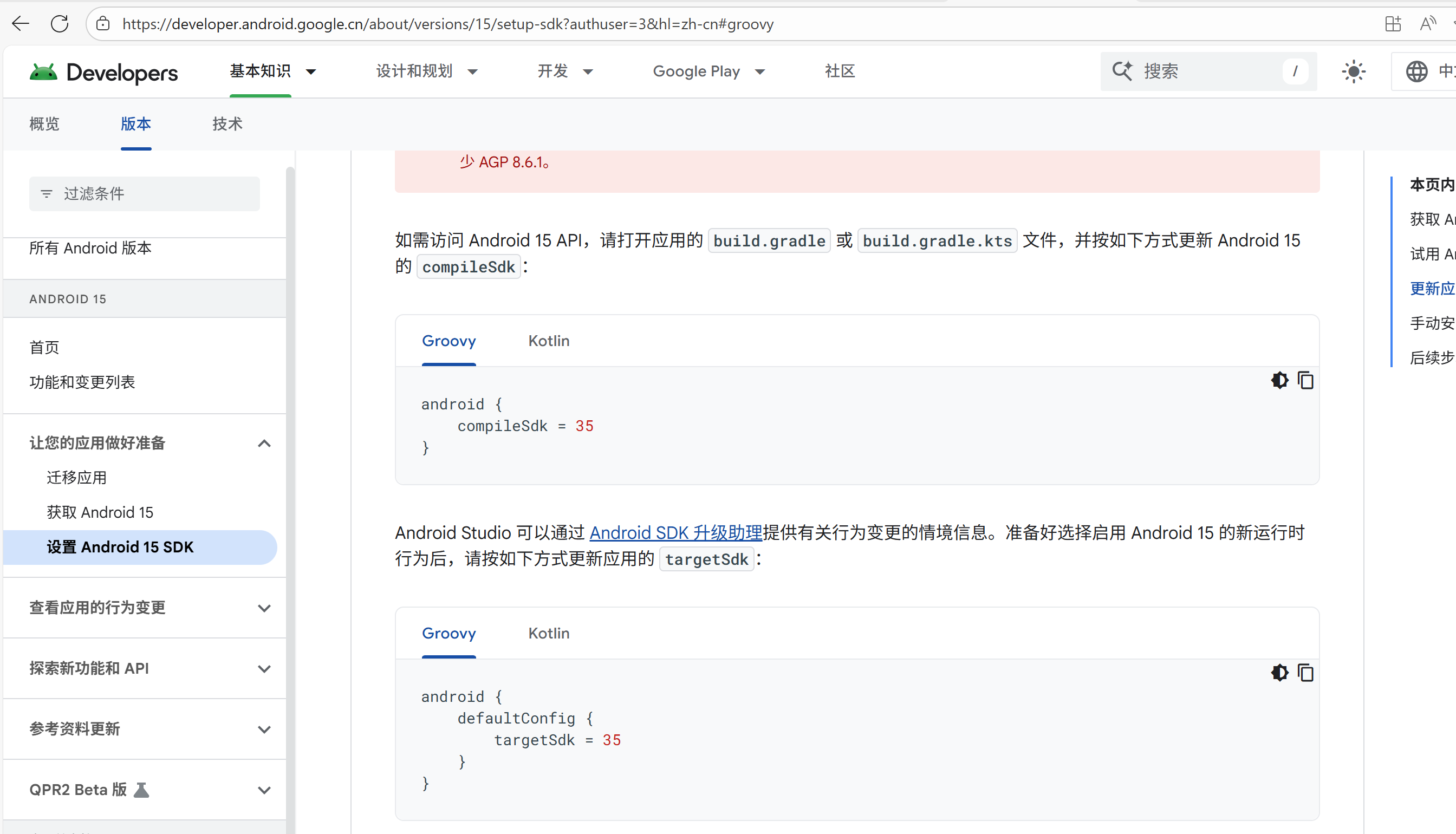Copy the targetSdk code snippet

coord(1305,673)
